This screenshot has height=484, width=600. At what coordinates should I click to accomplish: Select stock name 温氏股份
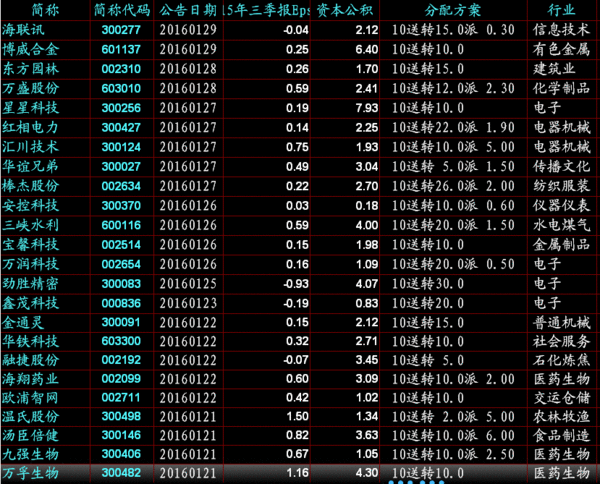click(31, 416)
